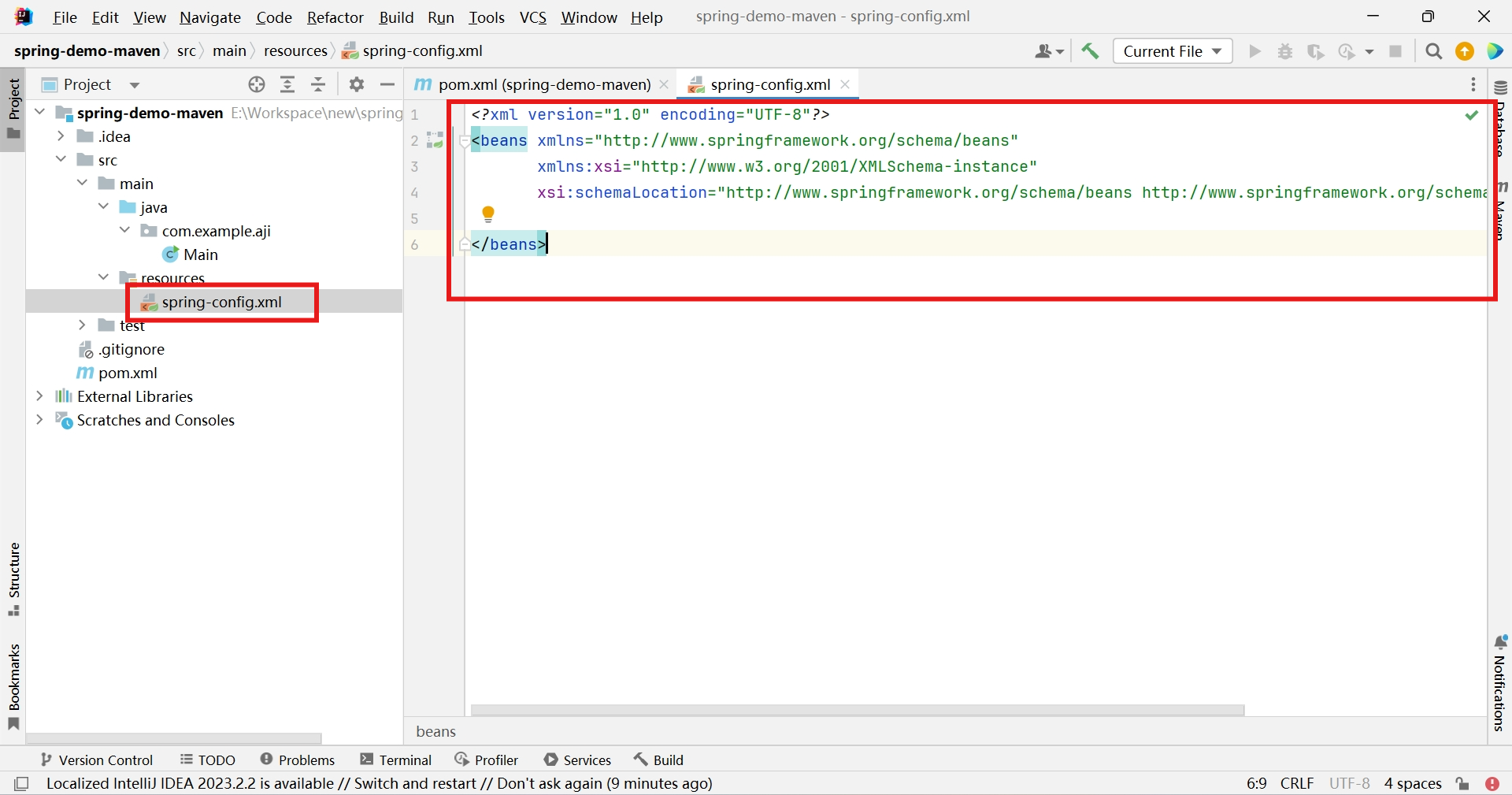Open the Terminal tool window
Screen dimensions: 1512x795
(x=396, y=760)
